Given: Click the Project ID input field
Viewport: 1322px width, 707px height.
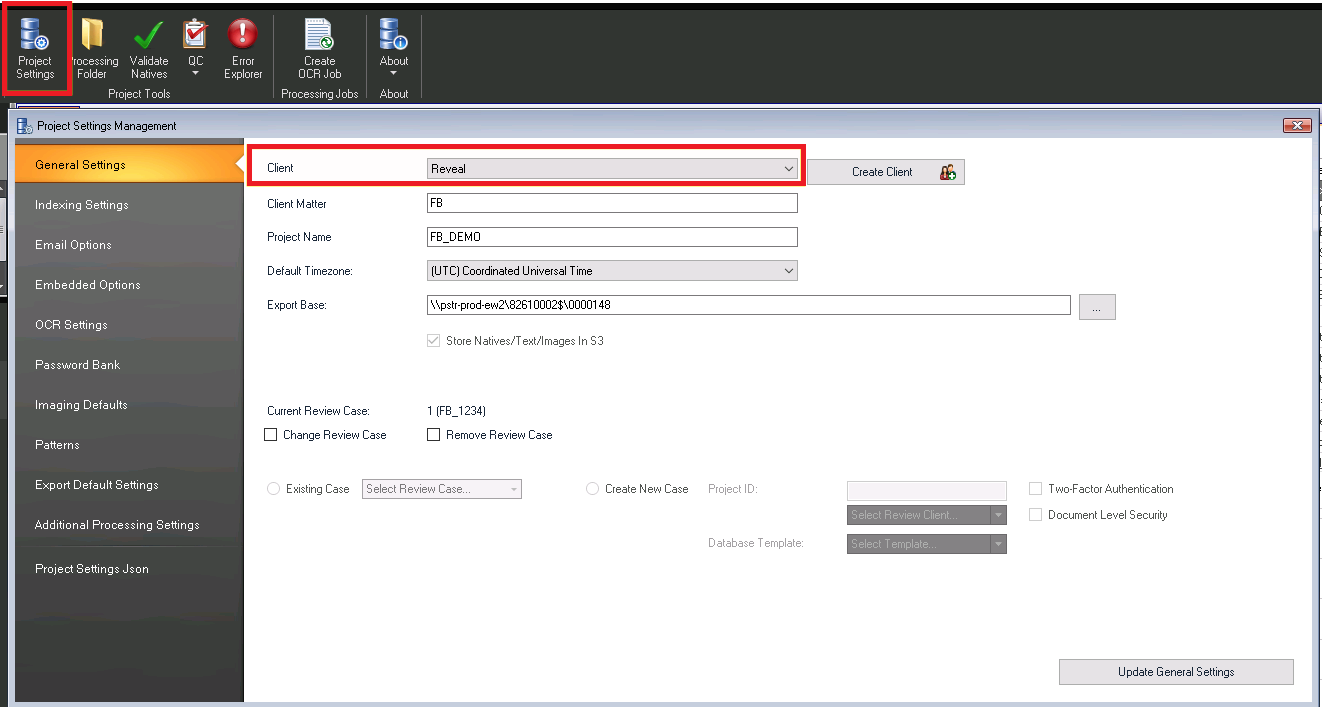Looking at the screenshot, I should [926, 490].
